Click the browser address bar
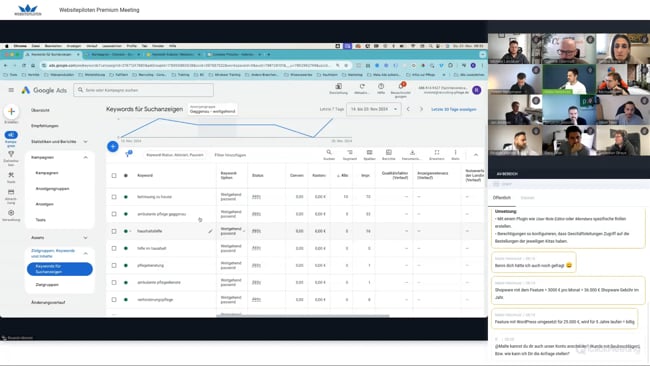 (189, 65)
